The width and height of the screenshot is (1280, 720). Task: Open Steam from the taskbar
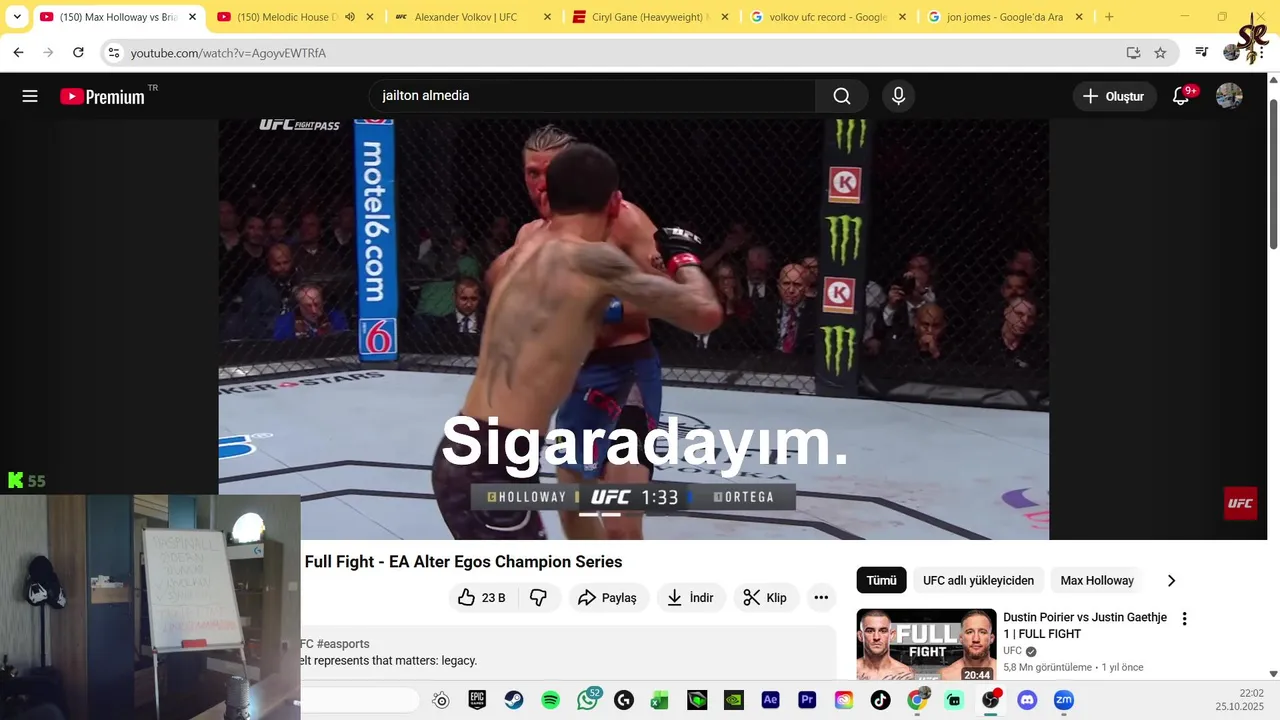(x=513, y=700)
